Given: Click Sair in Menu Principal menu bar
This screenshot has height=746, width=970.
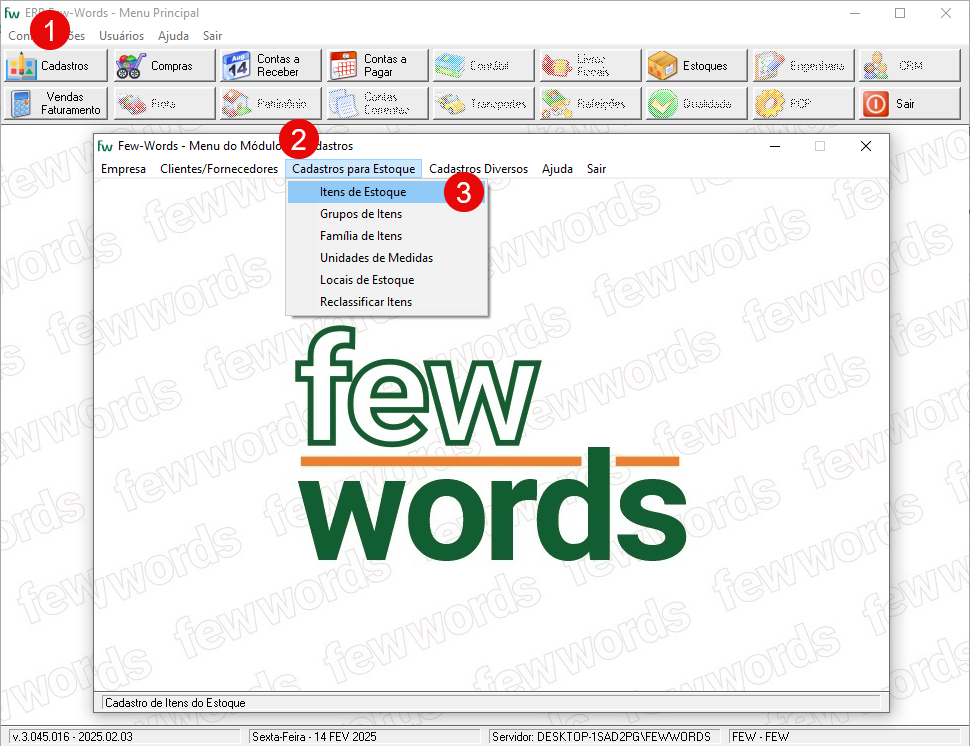Looking at the screenshot, I should 212,36.
